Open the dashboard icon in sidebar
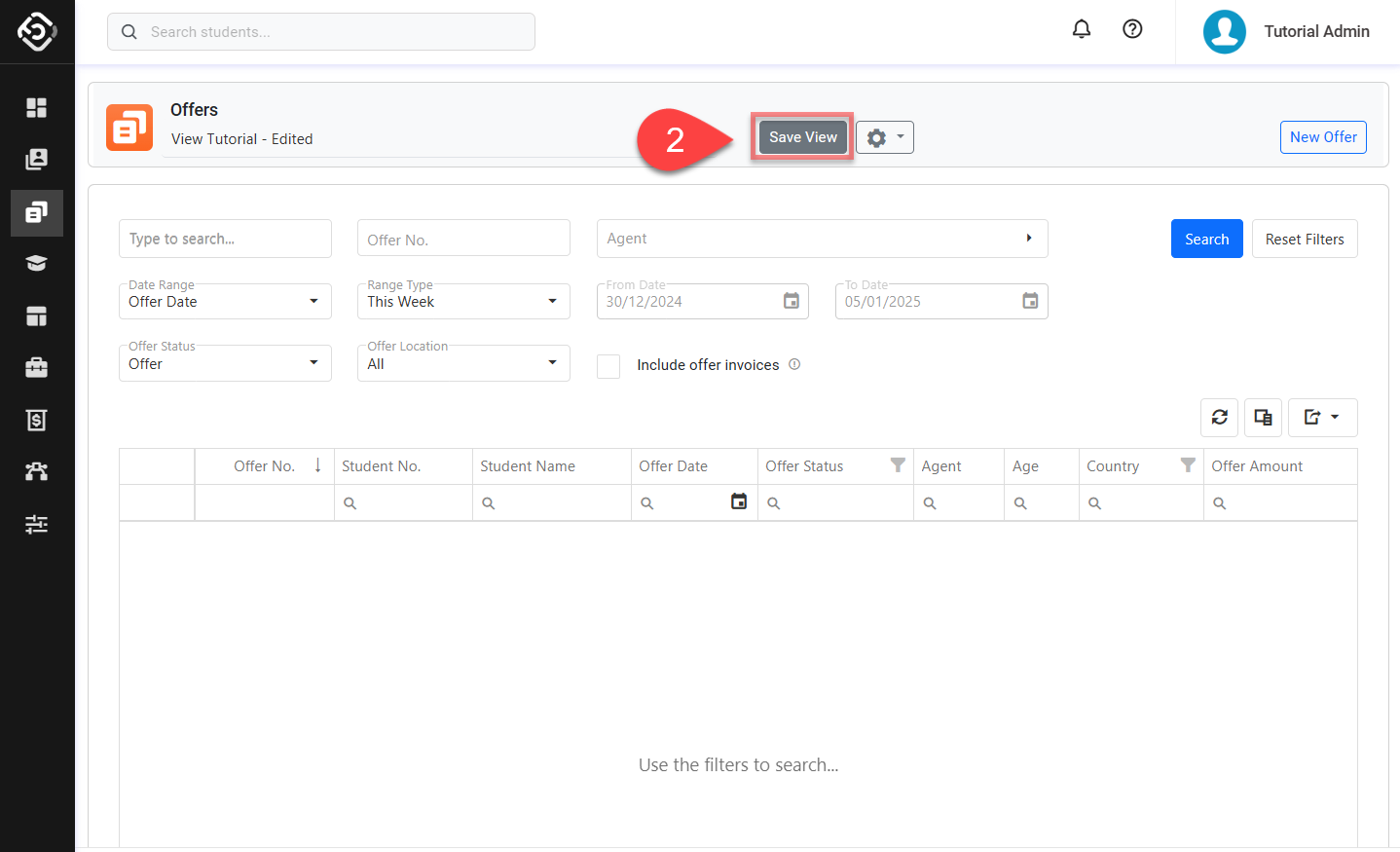Image resolution: width=1400 pixels, height=852 pixels. tap(37, 107)
